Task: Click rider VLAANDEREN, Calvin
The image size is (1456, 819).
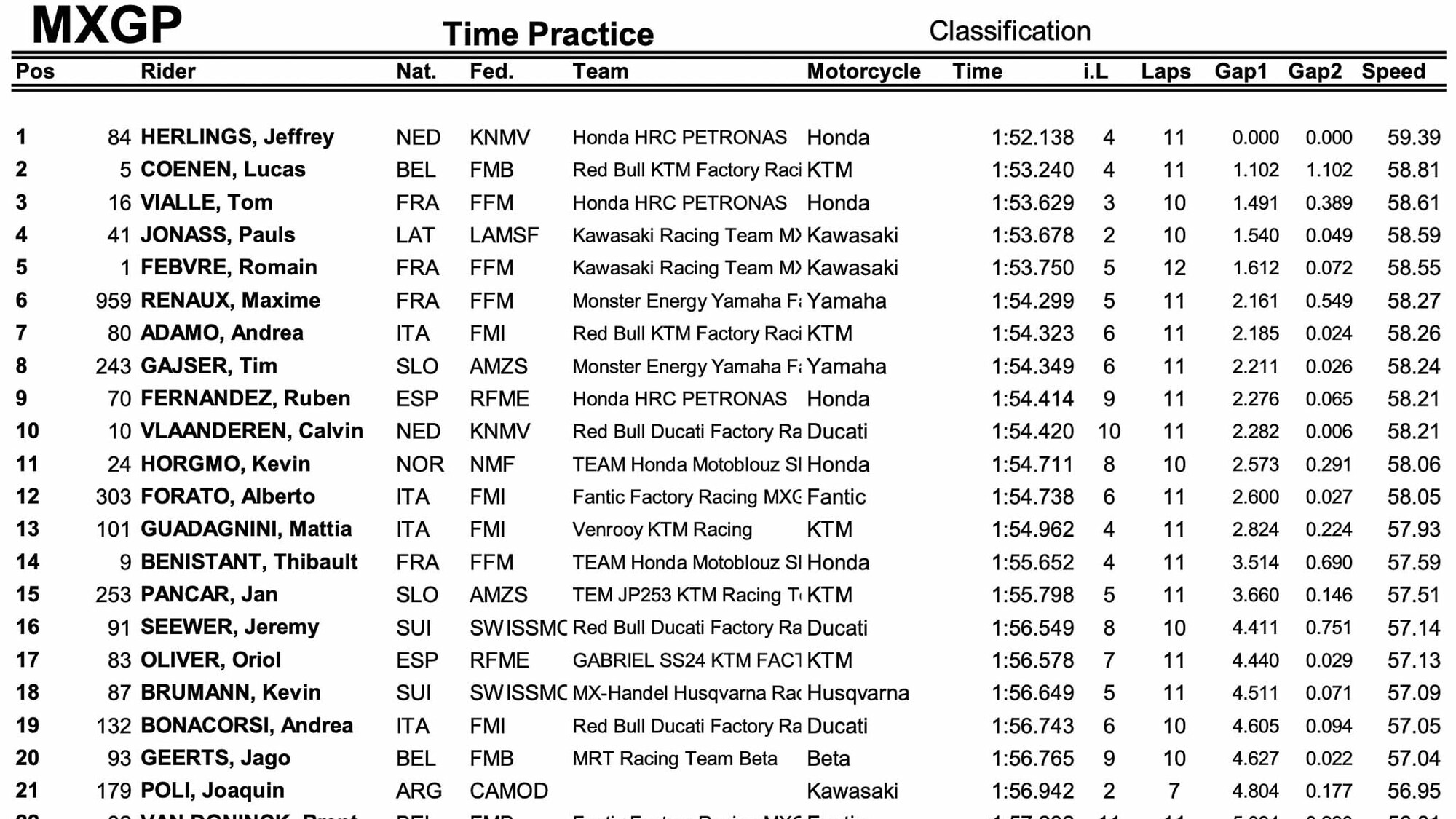Action: [251, 431]
